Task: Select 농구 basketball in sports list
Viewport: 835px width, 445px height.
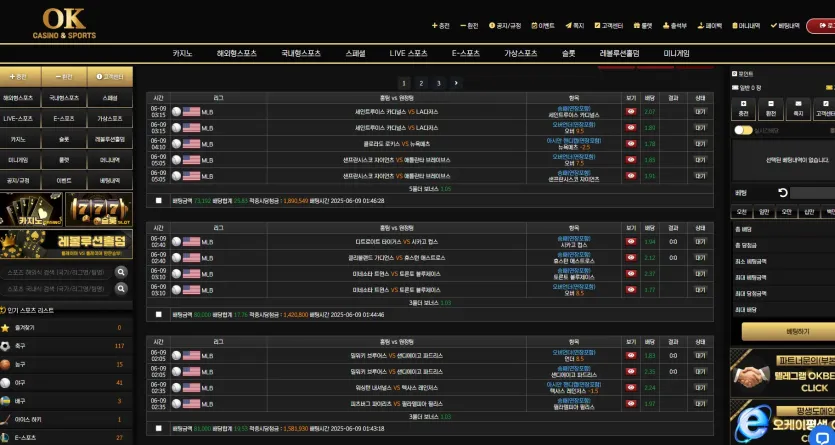Action: (66, 365)
